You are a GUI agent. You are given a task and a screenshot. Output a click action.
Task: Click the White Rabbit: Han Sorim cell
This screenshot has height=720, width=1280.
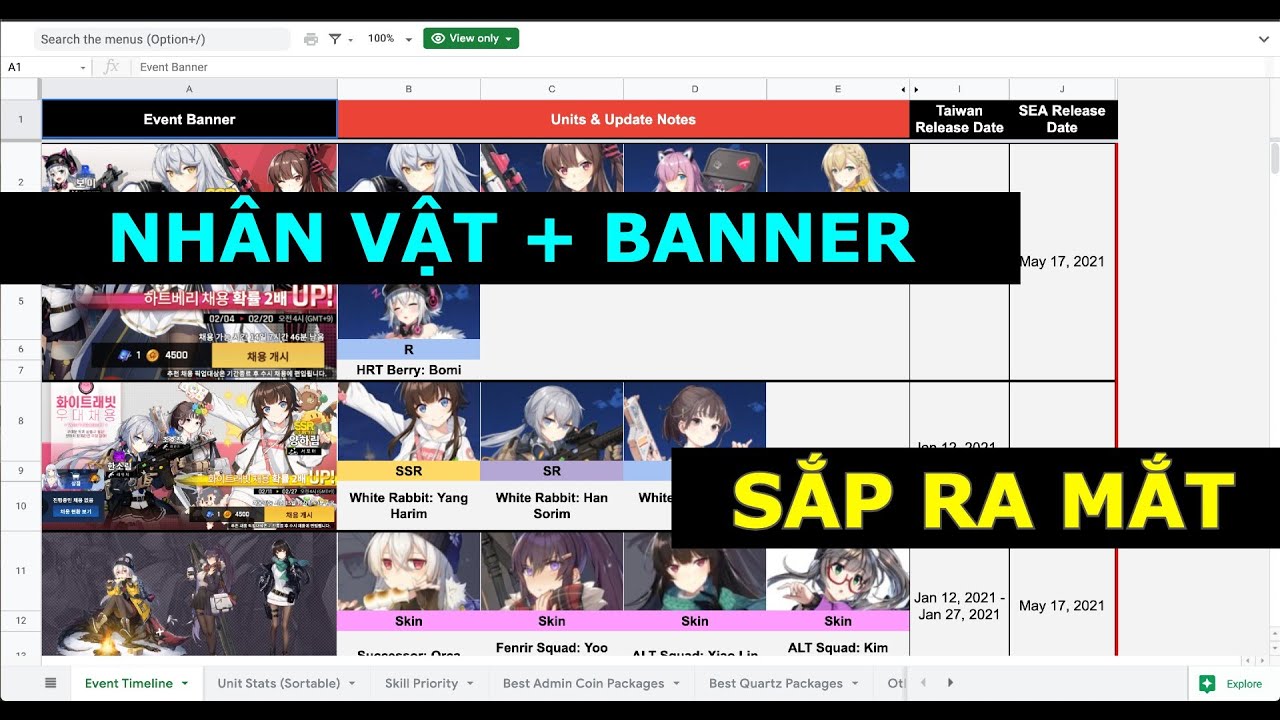552,506
